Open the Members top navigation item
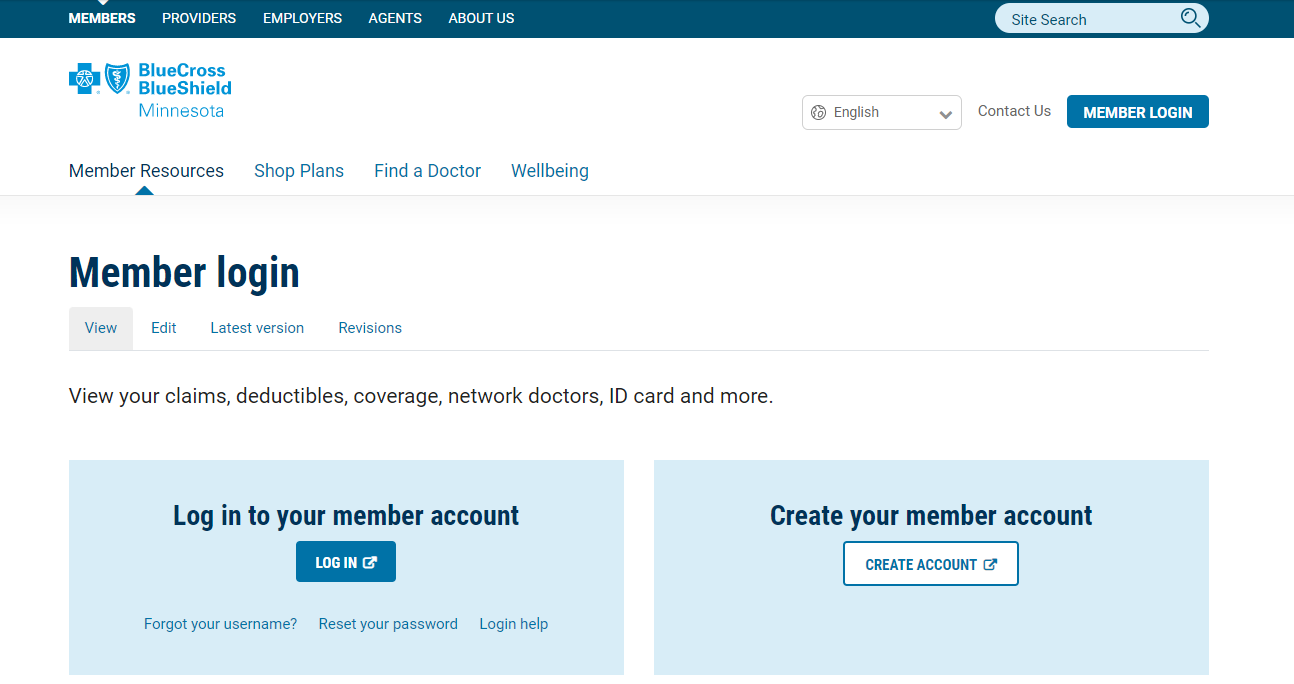 tap(102, 18)
